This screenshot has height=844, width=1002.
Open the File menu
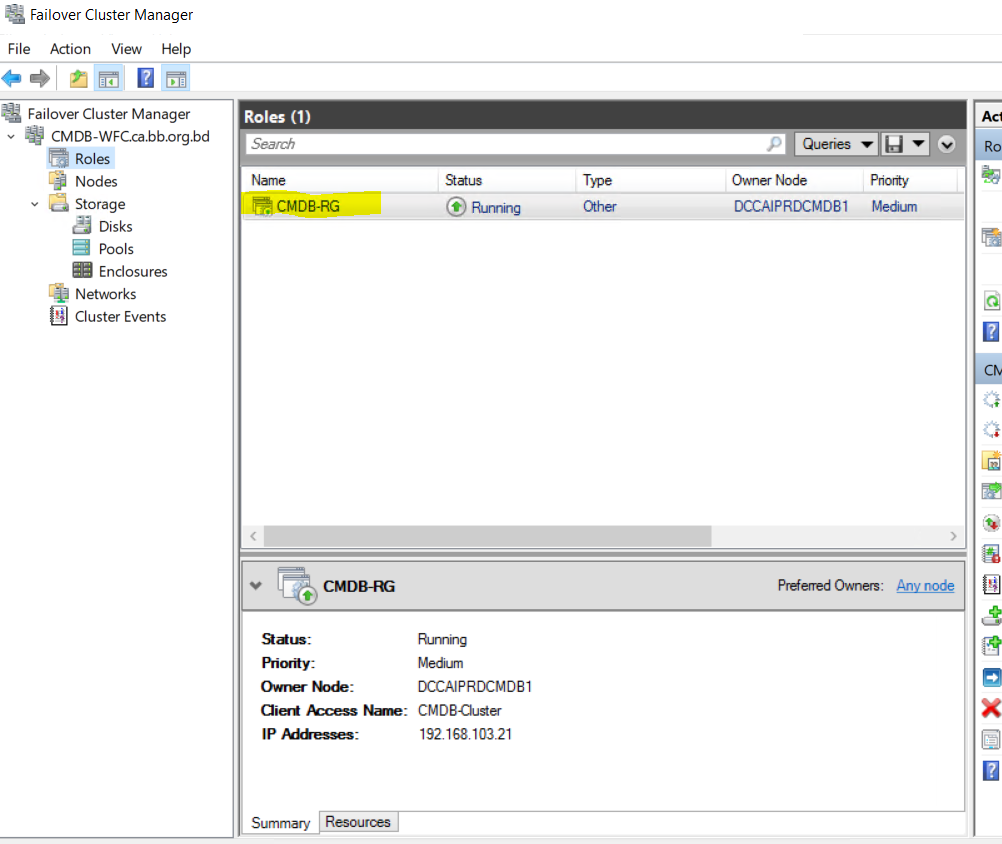click(19, 49)
